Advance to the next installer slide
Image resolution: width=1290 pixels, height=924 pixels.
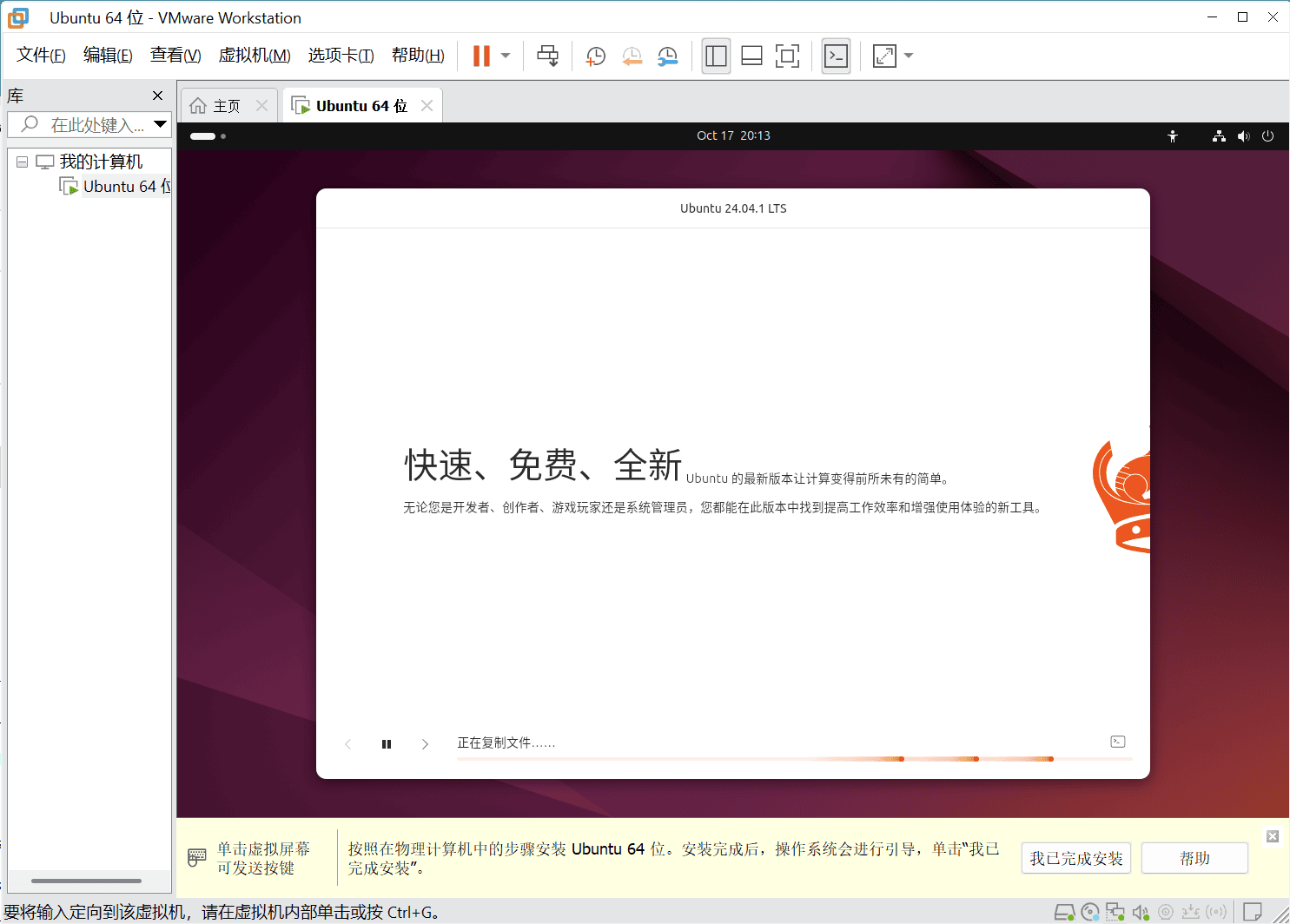[425, 744]
